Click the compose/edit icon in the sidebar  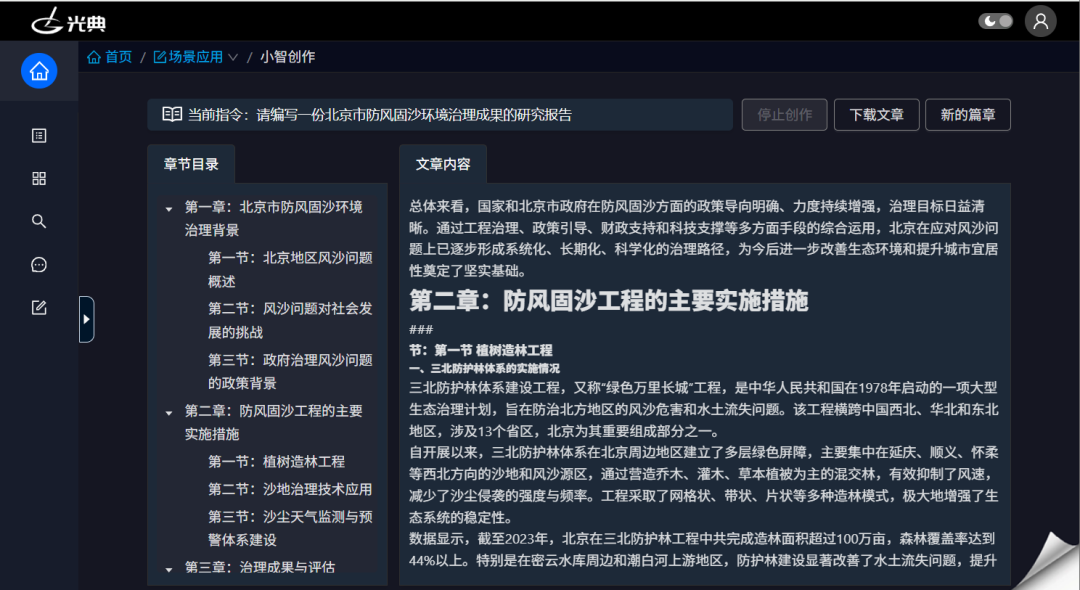click(x=39, y=307)
